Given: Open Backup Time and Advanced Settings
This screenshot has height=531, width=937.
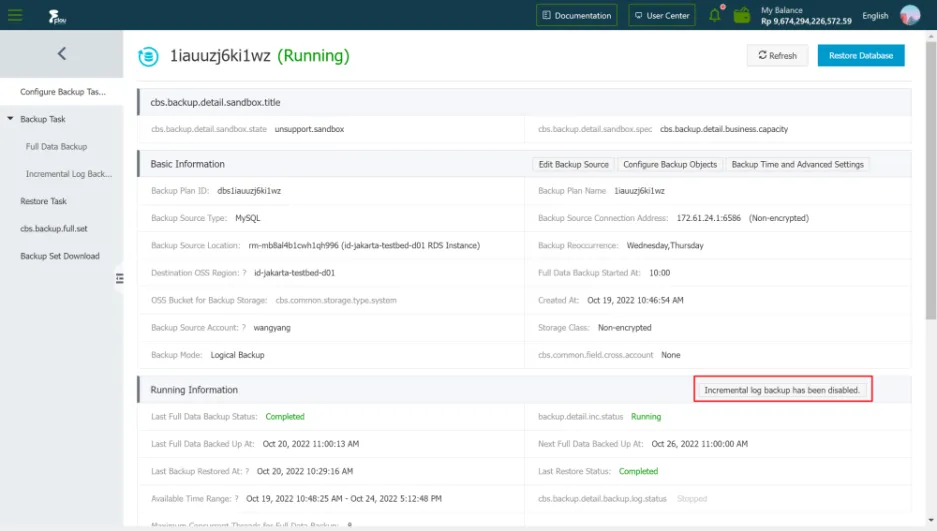Looking at the screenshot, I should tap(796, 164).
